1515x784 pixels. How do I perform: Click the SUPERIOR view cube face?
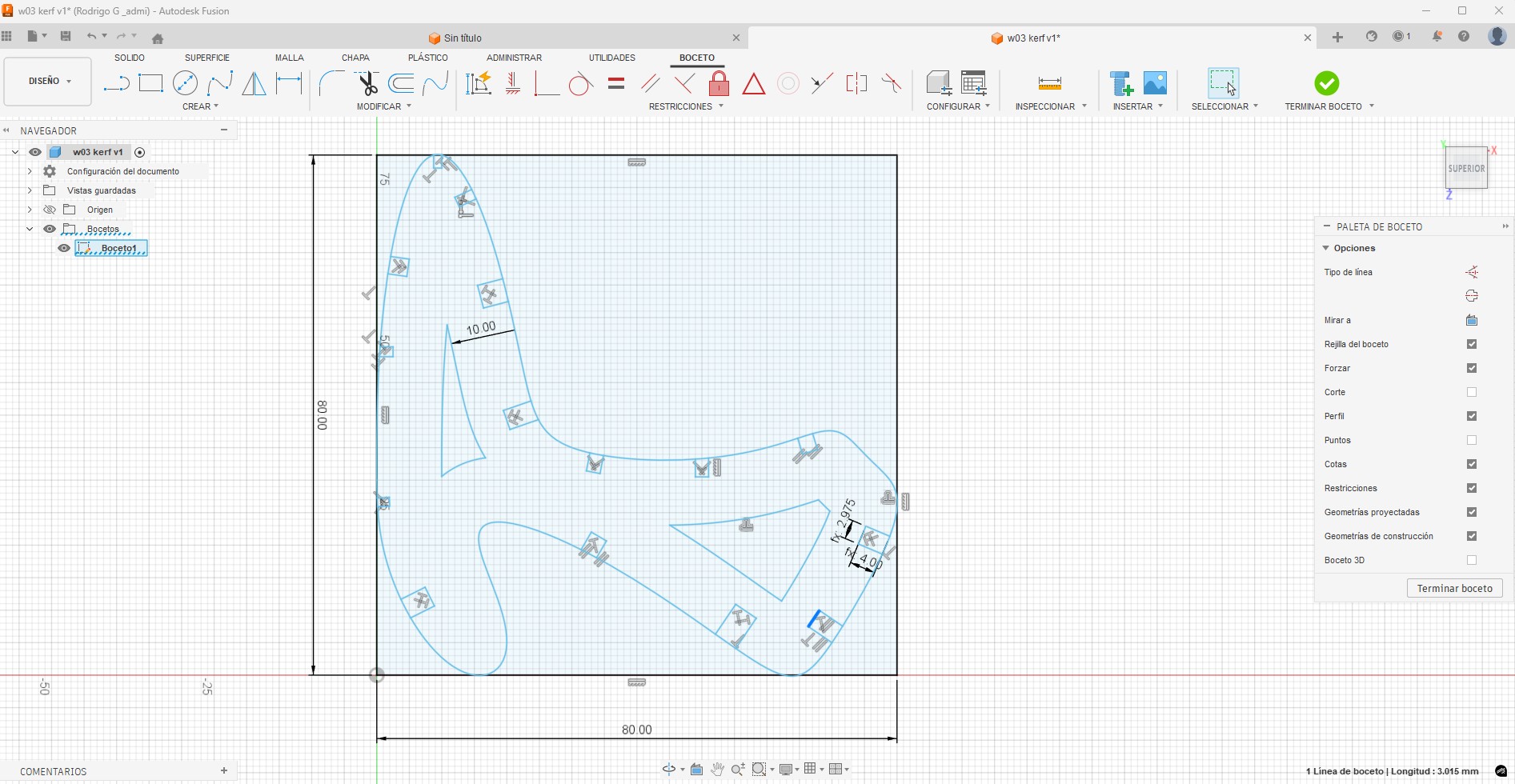coord(1466,168)
